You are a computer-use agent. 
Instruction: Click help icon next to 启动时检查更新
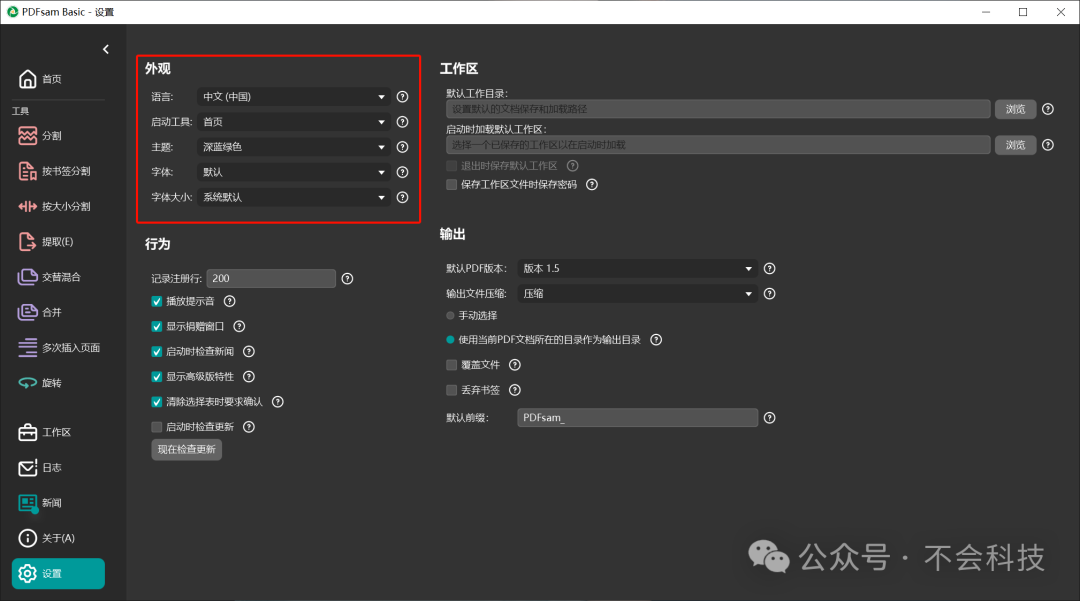tap(249, 427)
